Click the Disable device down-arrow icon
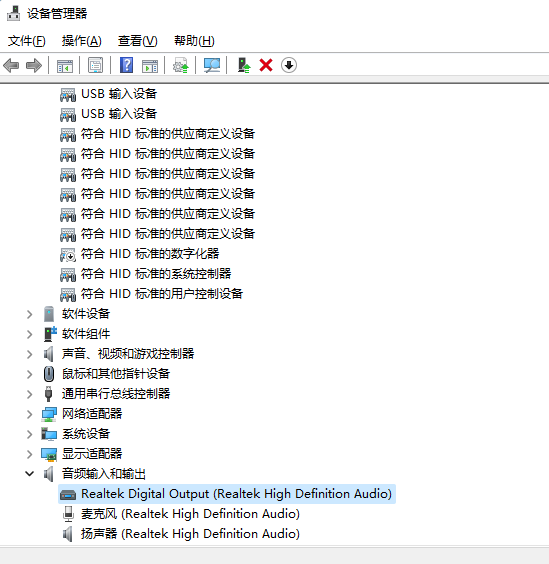The height and width of the screenshot is (564, 549). [x=289, y=65]
